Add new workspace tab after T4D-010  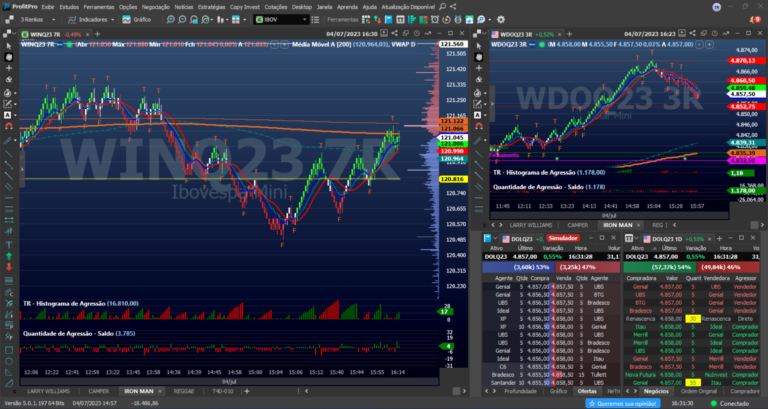click(247, 391)
